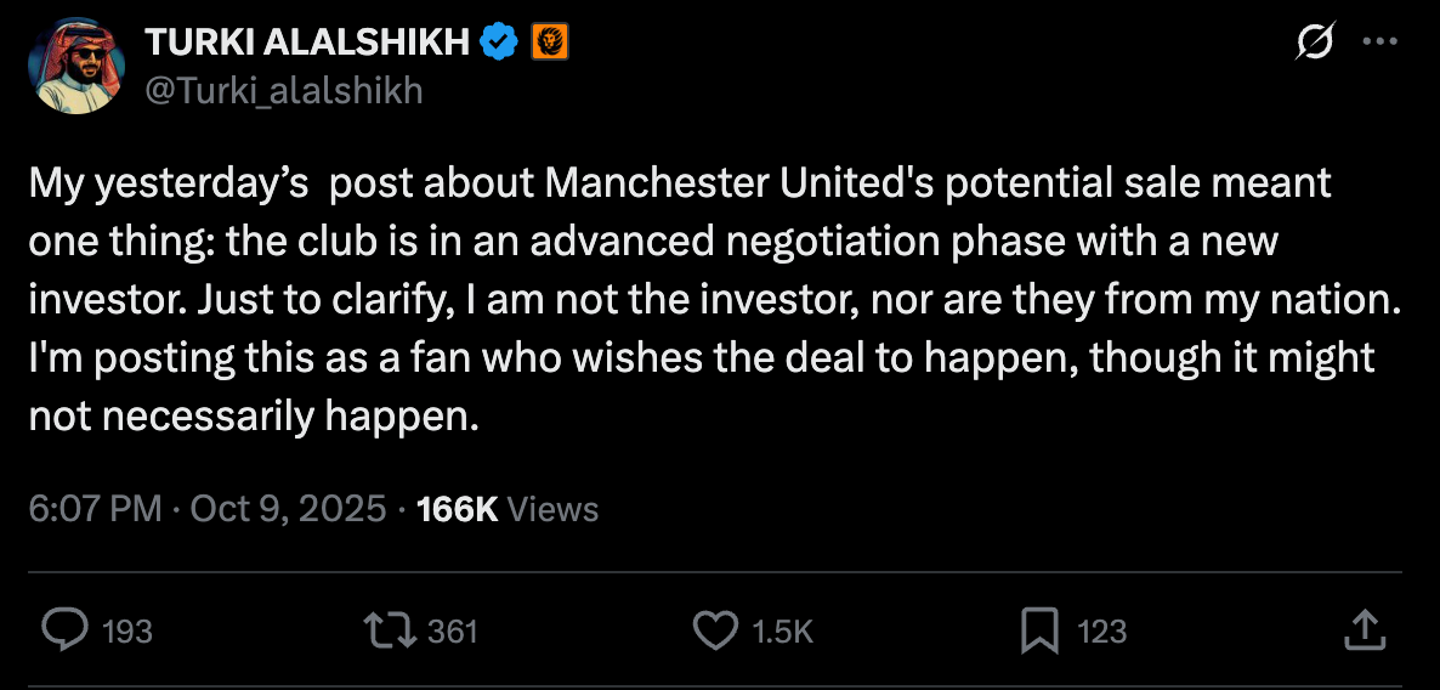The image size is (1440, 690).
Task: Open the Grok explain-post icon
Action: point(1314,42)
